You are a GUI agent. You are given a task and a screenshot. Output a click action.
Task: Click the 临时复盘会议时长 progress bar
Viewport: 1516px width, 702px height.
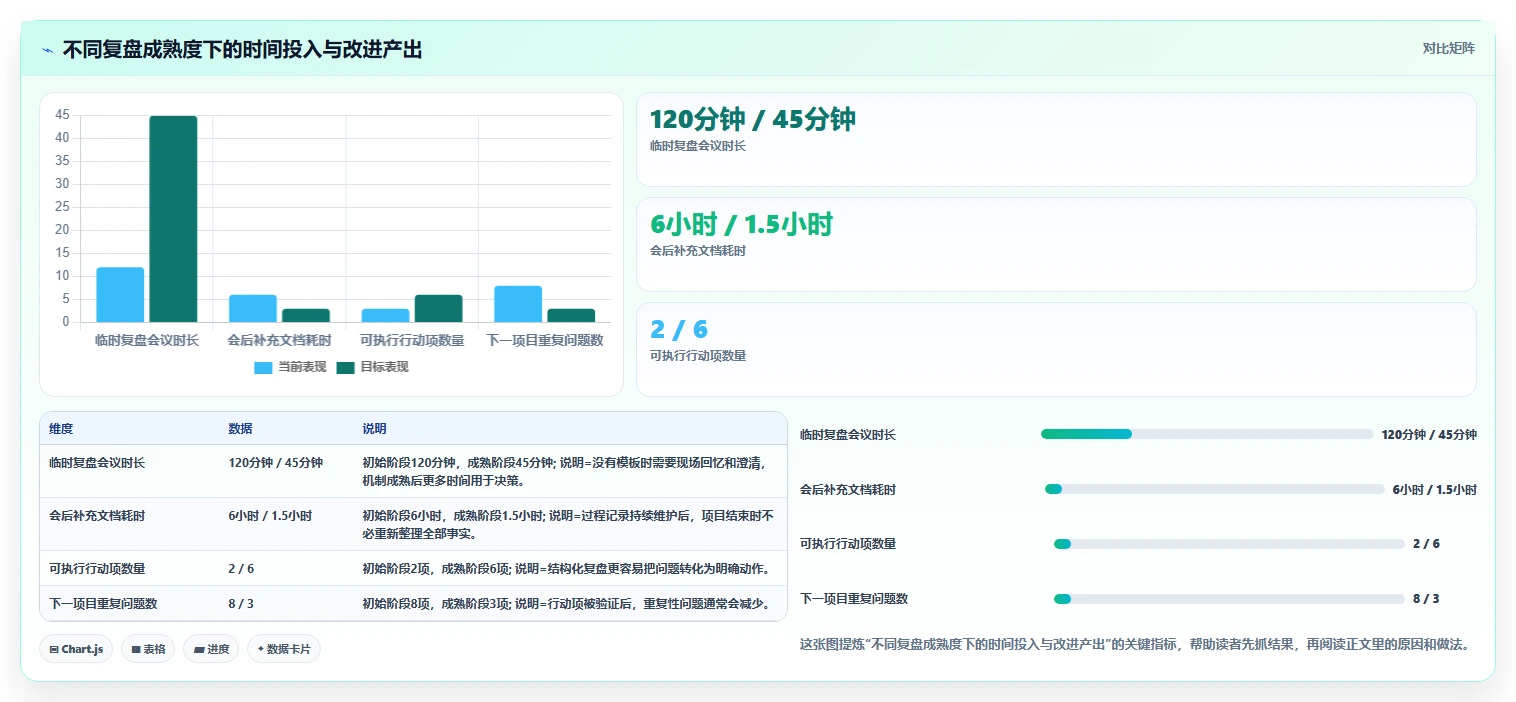(x=1207, y=434)
